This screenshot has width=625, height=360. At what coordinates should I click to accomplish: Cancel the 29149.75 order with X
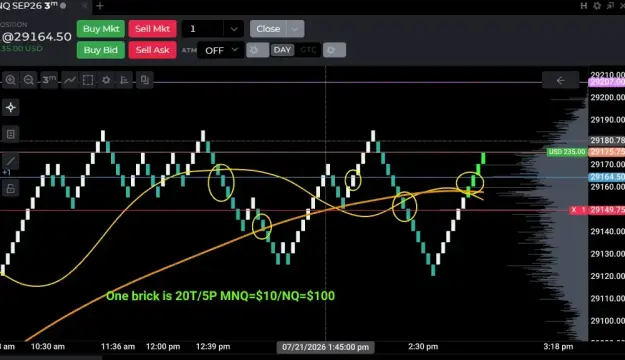tap(574, 210)
